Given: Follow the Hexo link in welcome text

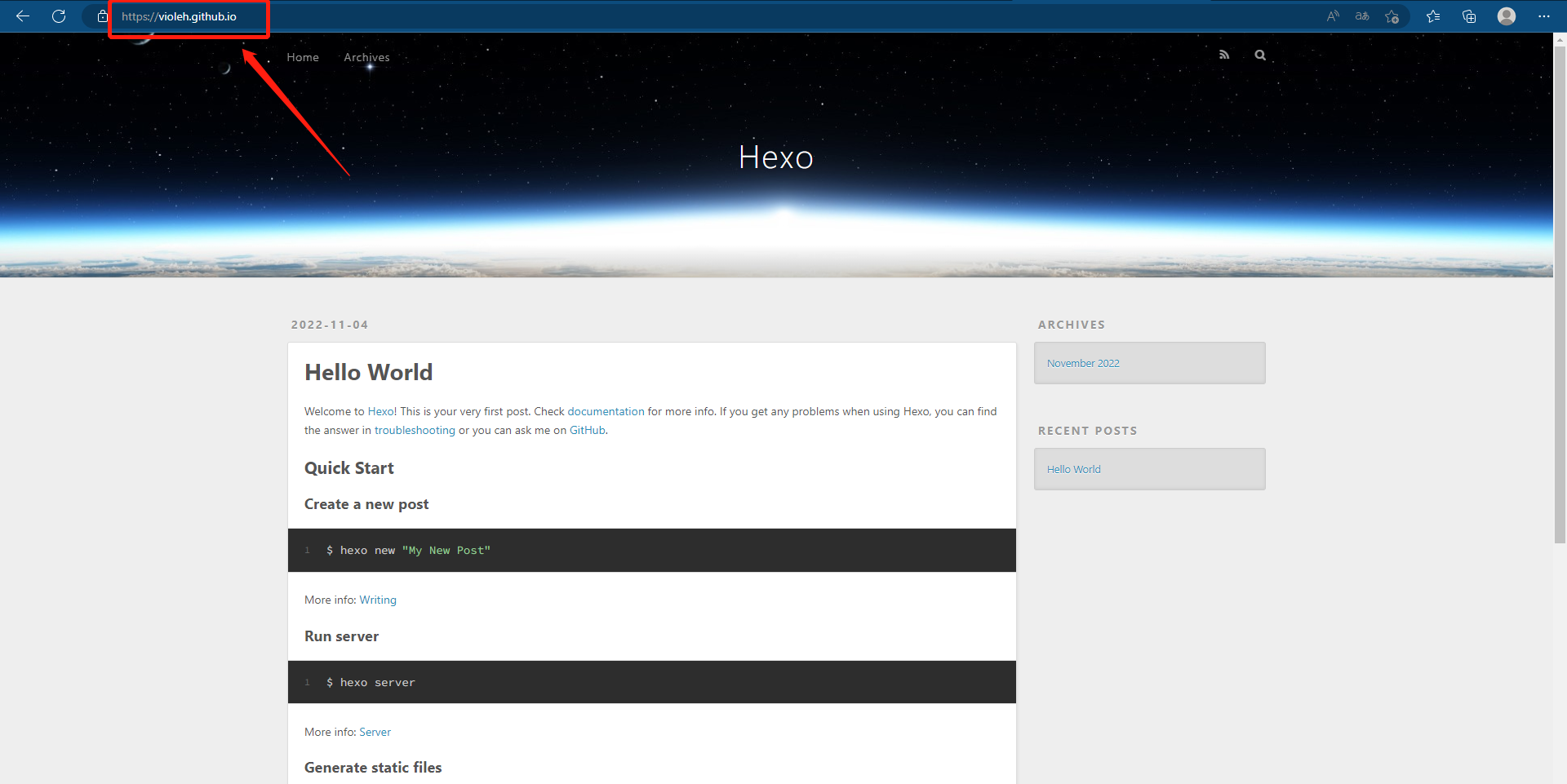Looking at the screenshot, I should (380, 411).
